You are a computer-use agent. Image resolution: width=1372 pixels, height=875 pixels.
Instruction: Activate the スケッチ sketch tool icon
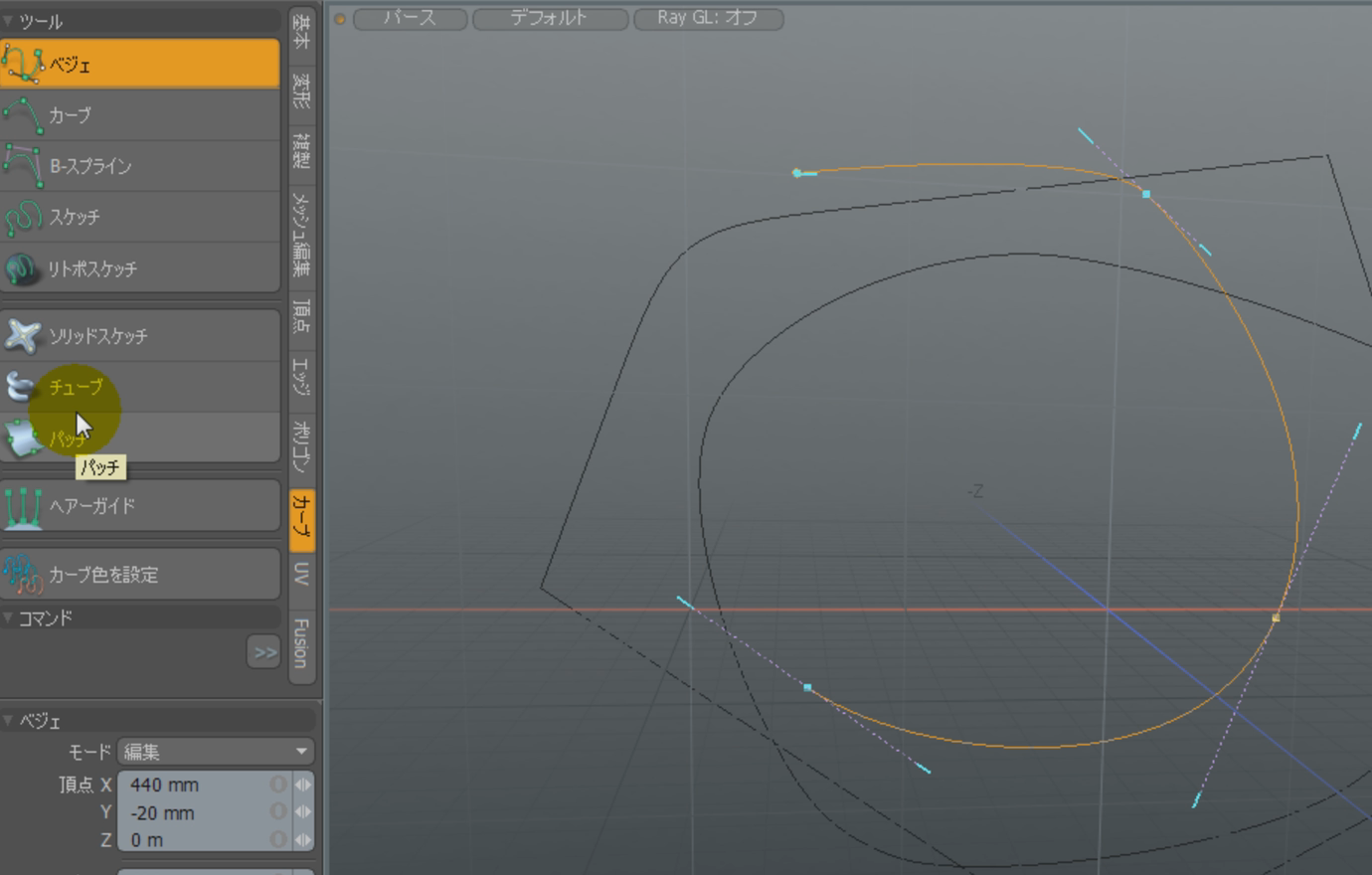[22, 218]
